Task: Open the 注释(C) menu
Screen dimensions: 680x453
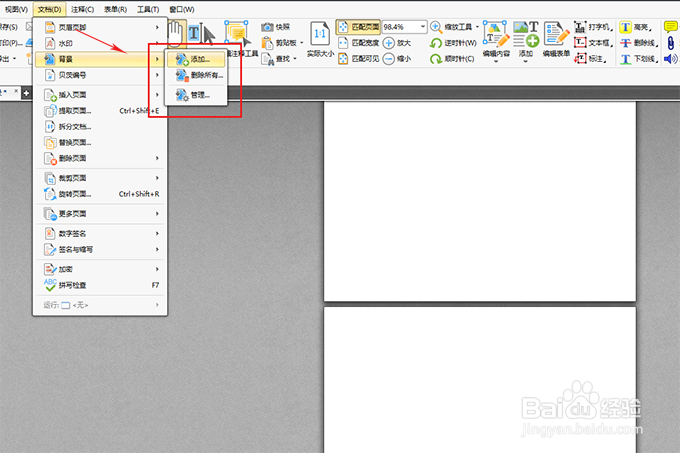Action: pos(82,9)
